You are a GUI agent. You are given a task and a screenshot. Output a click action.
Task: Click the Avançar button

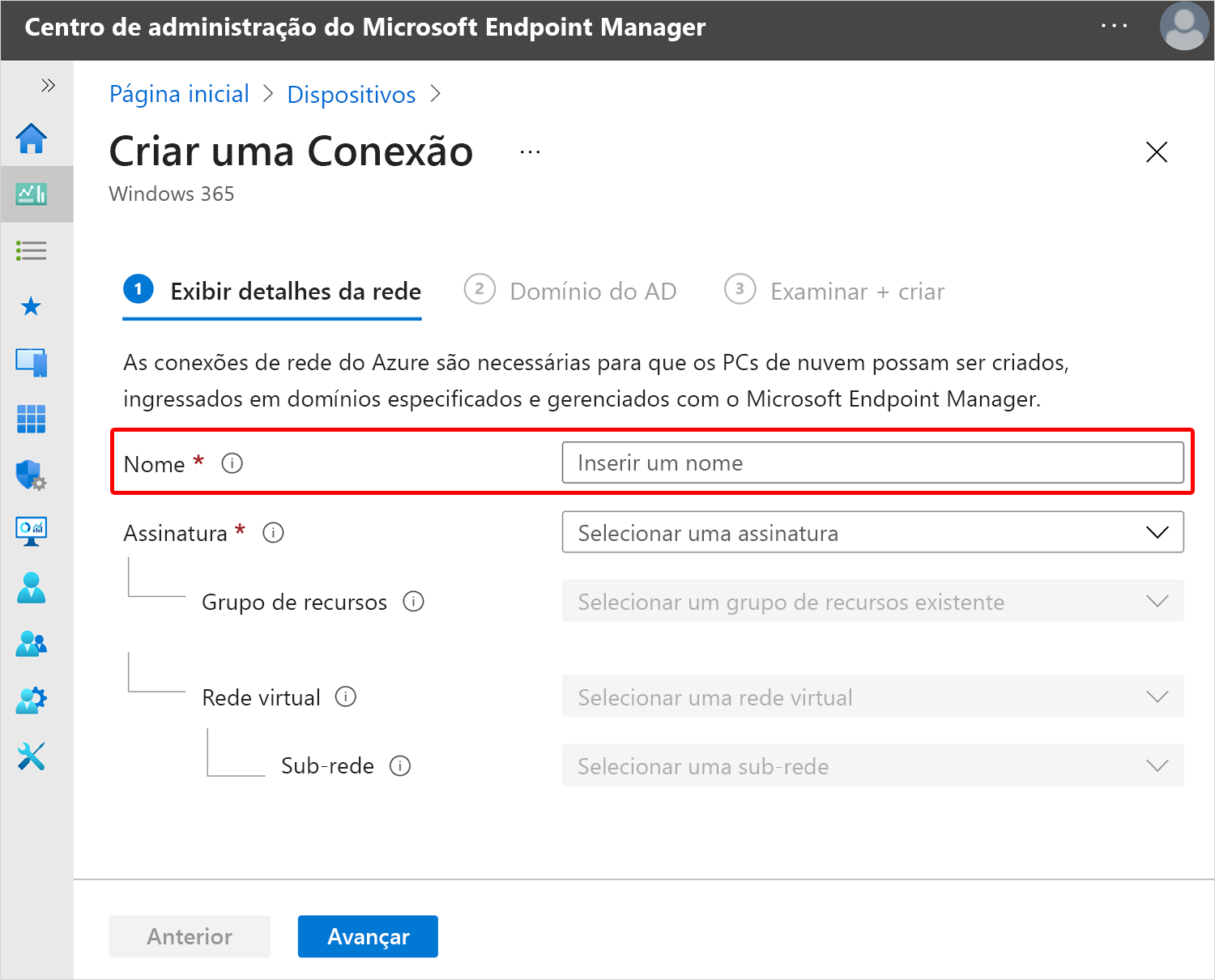(x=368, y=936)
